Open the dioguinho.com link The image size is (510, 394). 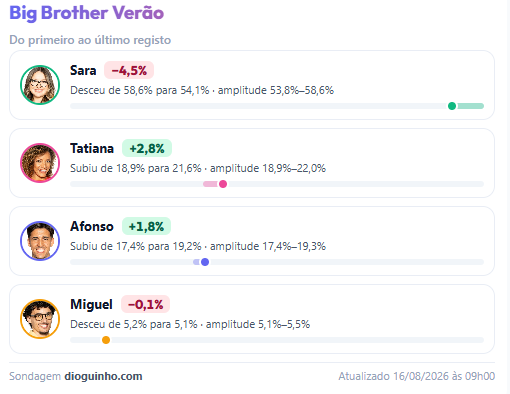point(103,376)
